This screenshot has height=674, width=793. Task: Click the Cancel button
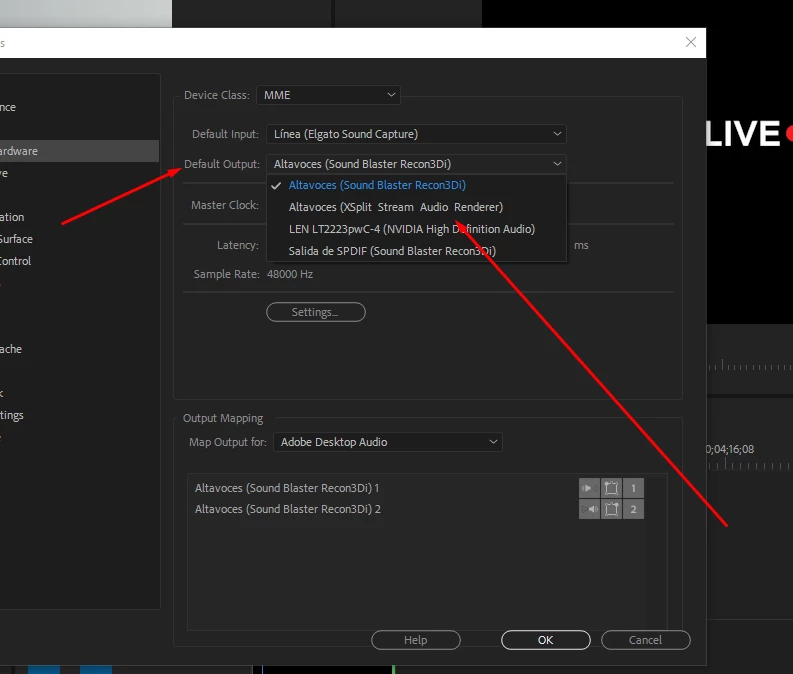645,640
